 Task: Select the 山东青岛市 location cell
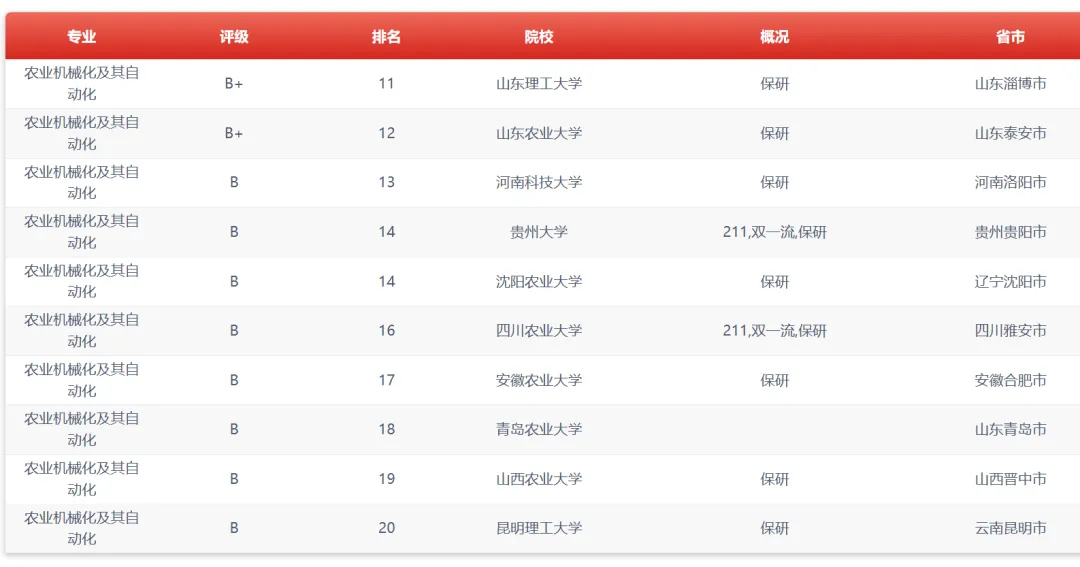tap(1010, 429)
